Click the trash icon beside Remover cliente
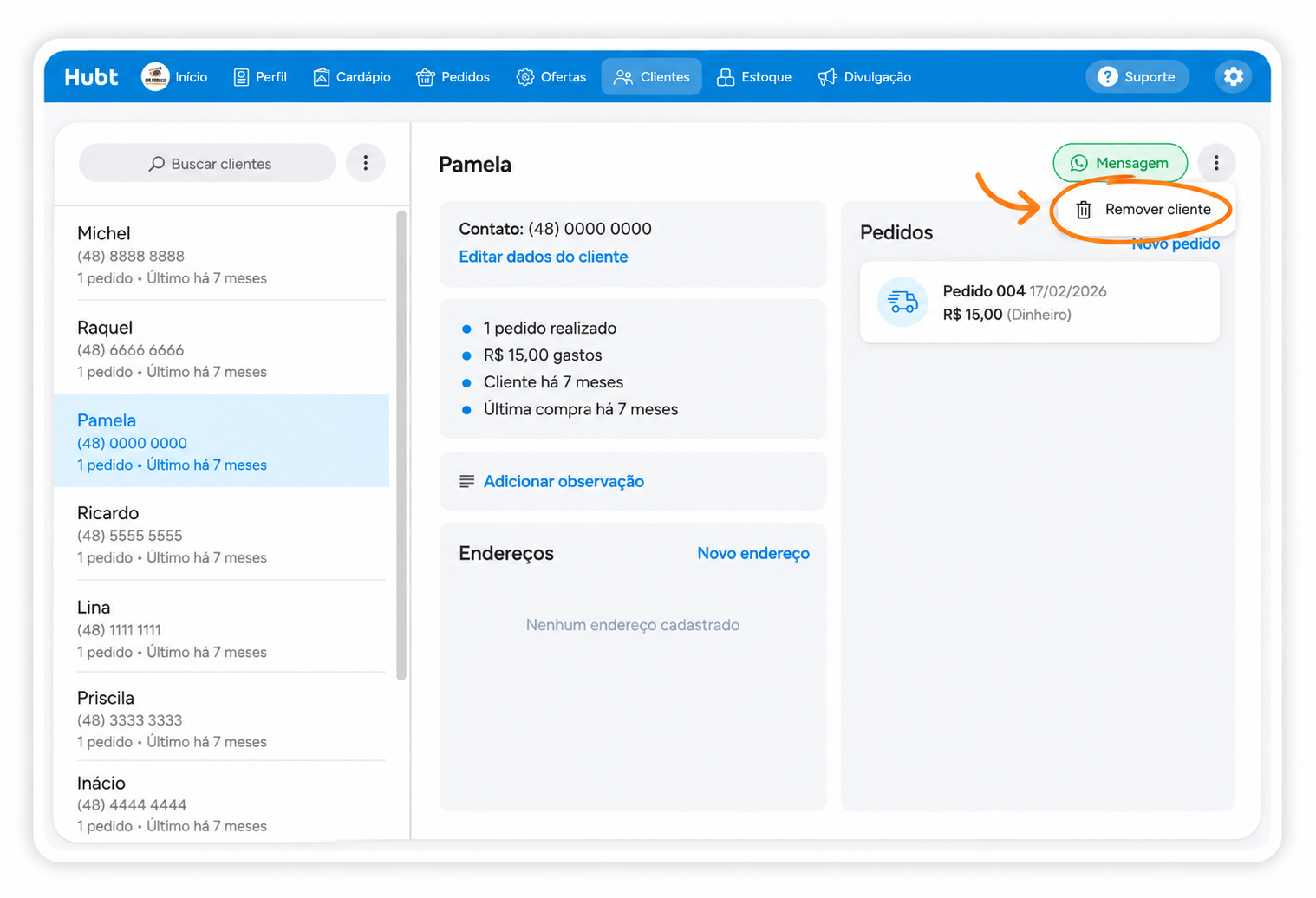Screen dimensions: 1316x898 [x=1084, y=210]
